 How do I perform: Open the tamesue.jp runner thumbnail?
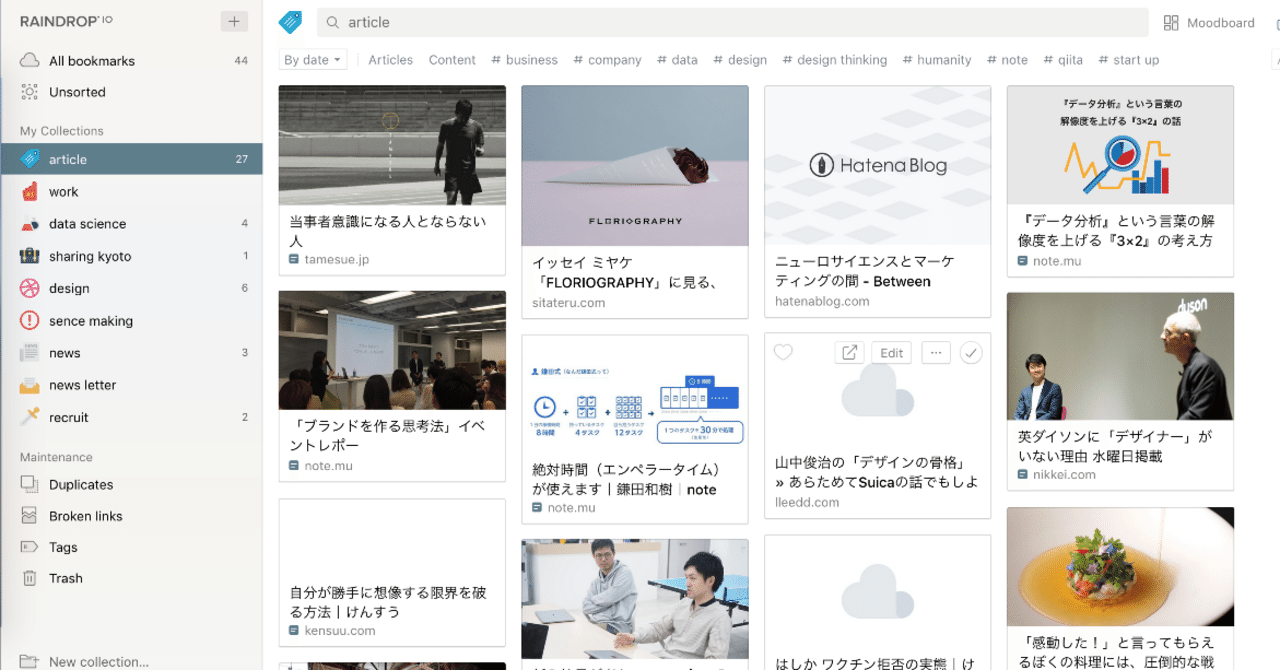[392, 145]
